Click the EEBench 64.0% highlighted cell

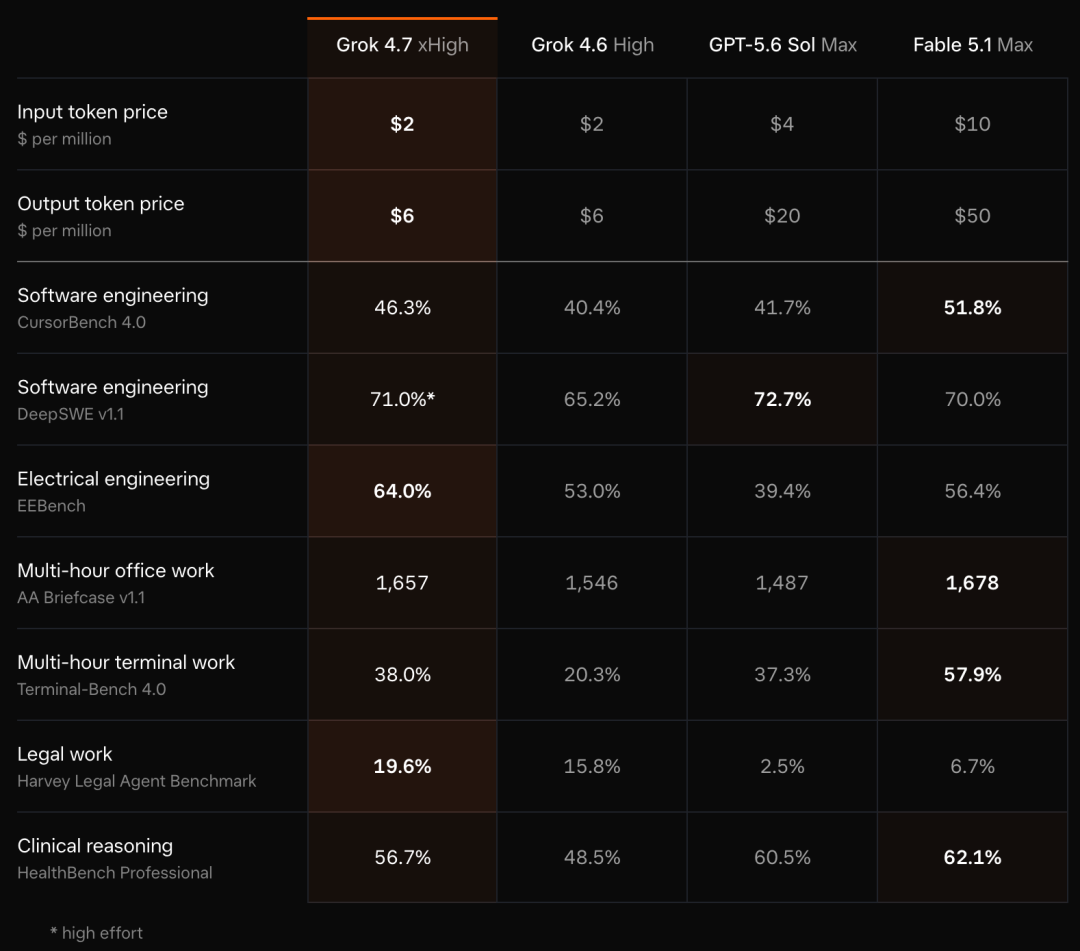[402, 491]
